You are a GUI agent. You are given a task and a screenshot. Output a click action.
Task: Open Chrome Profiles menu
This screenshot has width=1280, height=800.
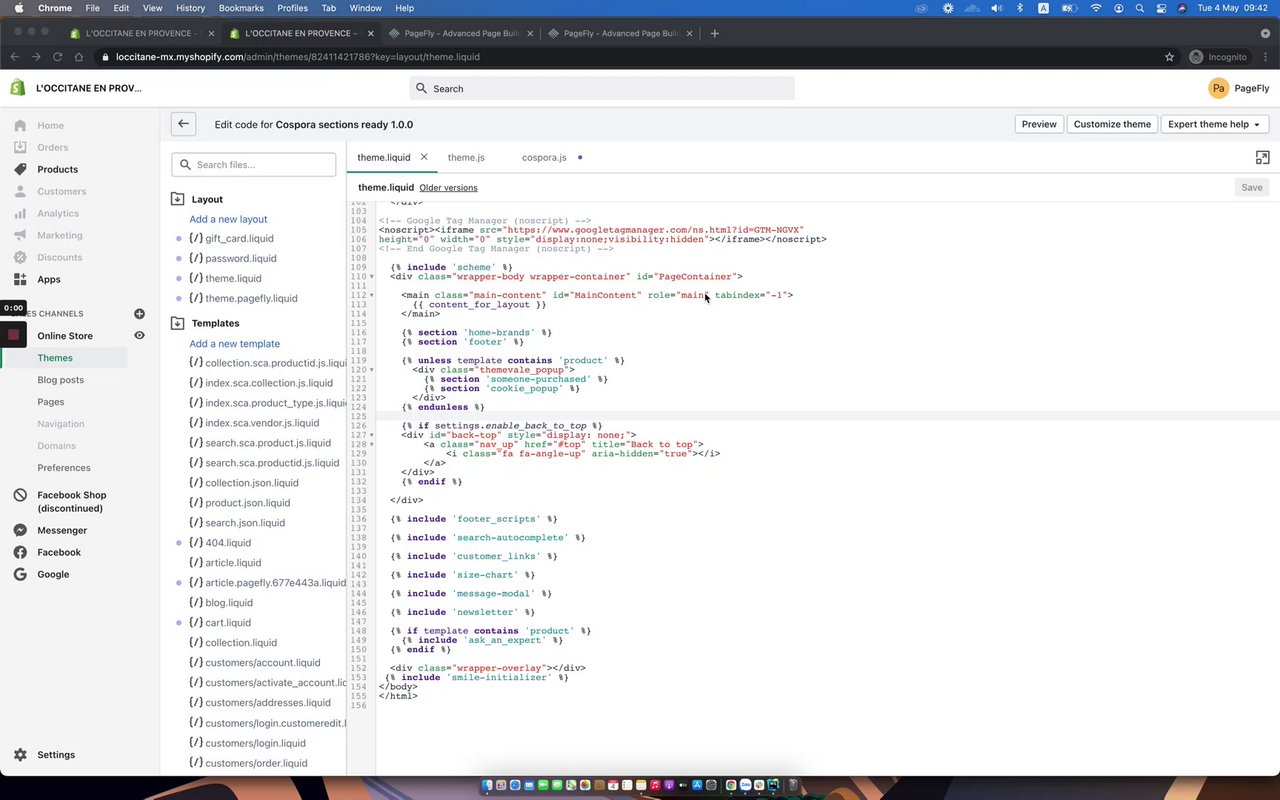pyautogui.click(x=292, y=8)
